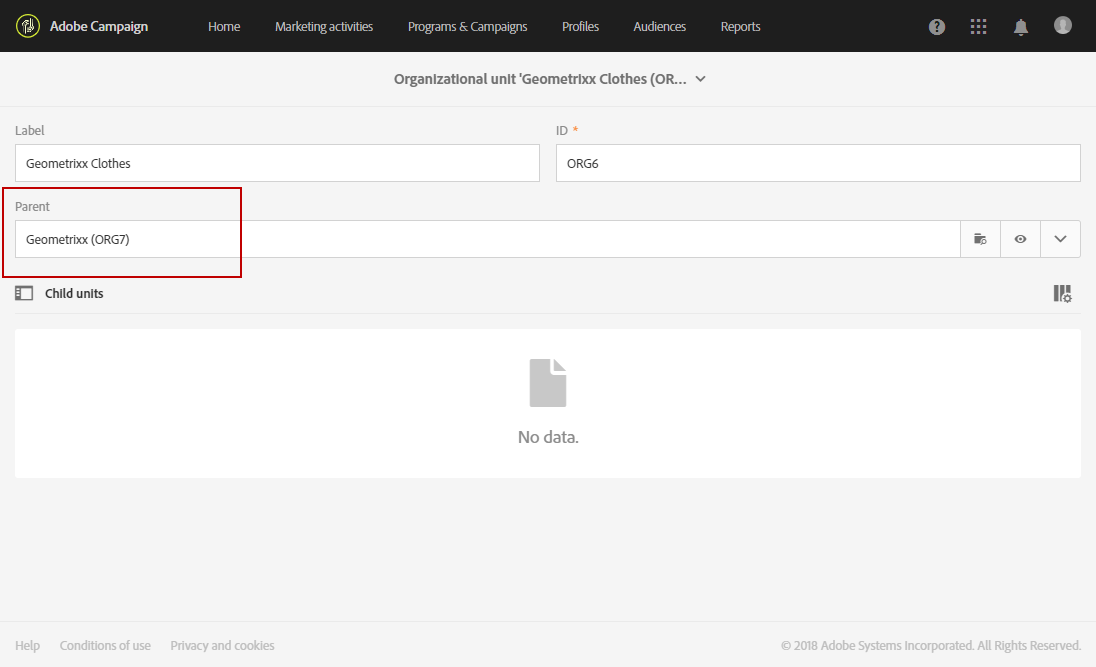
Task: Toggle the Child units side panel icon
Action: [x=24, y=293]
